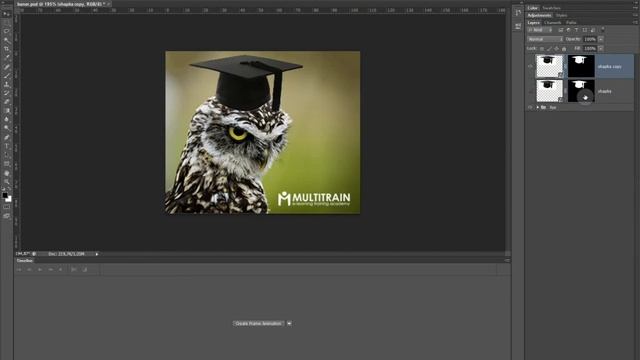Viewport: 640px width, 360px height.
Task: Select the Healing Brush tool
Action: [6, 67]
